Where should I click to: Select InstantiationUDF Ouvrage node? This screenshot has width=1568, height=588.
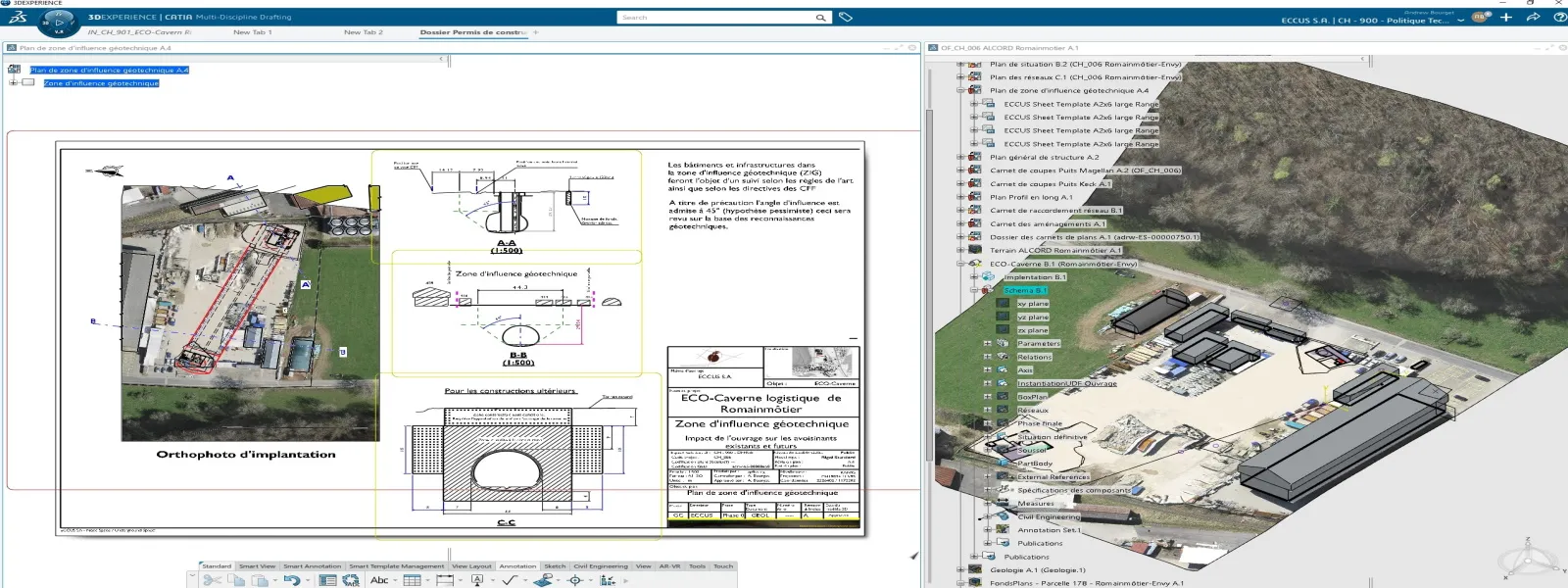point(1066,383)
